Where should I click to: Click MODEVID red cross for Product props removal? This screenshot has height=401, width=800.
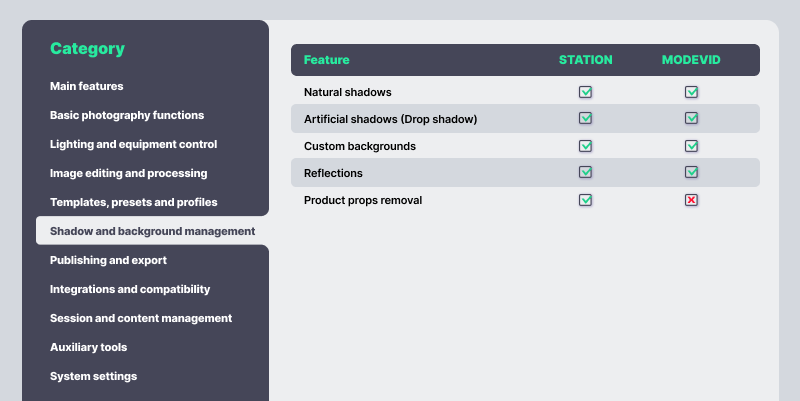click(x=691, y=200)
